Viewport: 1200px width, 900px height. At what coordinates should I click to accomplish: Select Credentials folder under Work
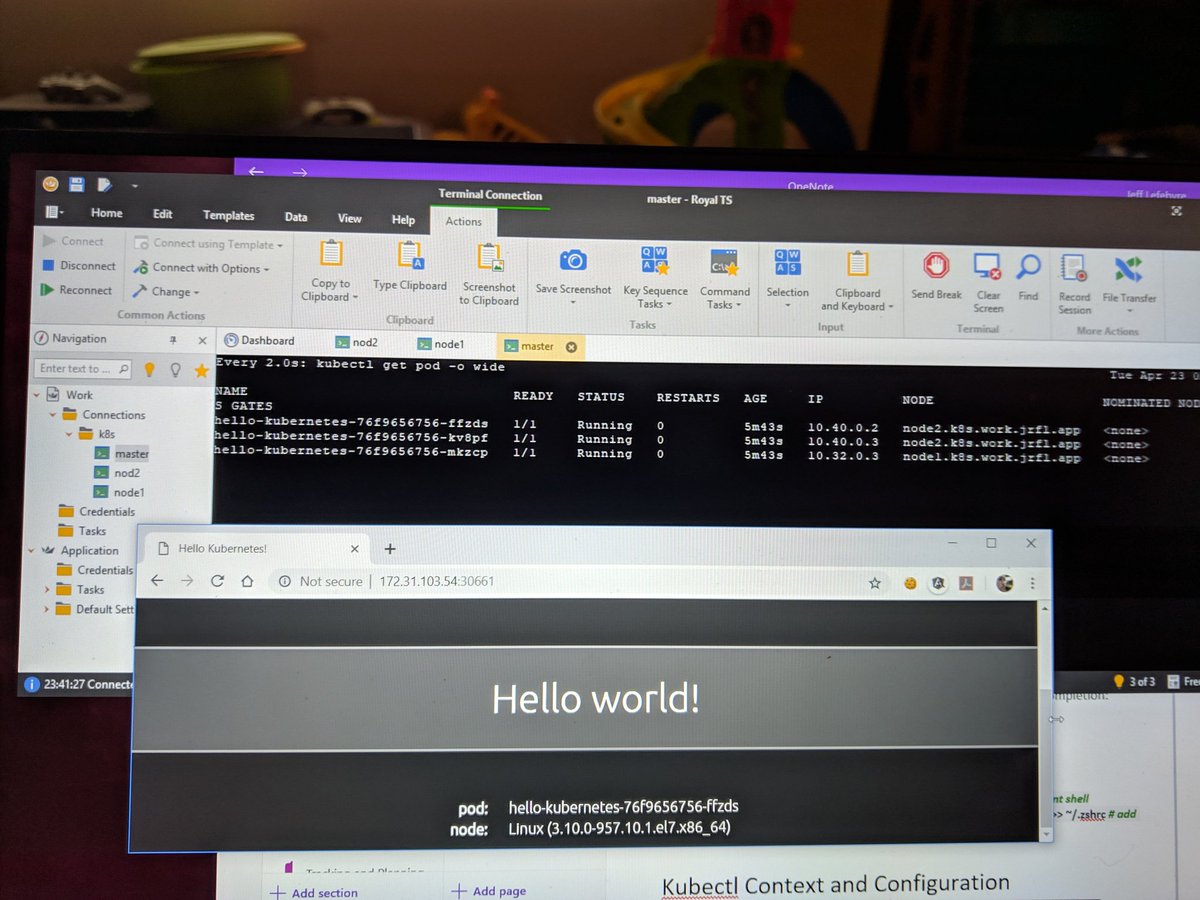[96, 512]
